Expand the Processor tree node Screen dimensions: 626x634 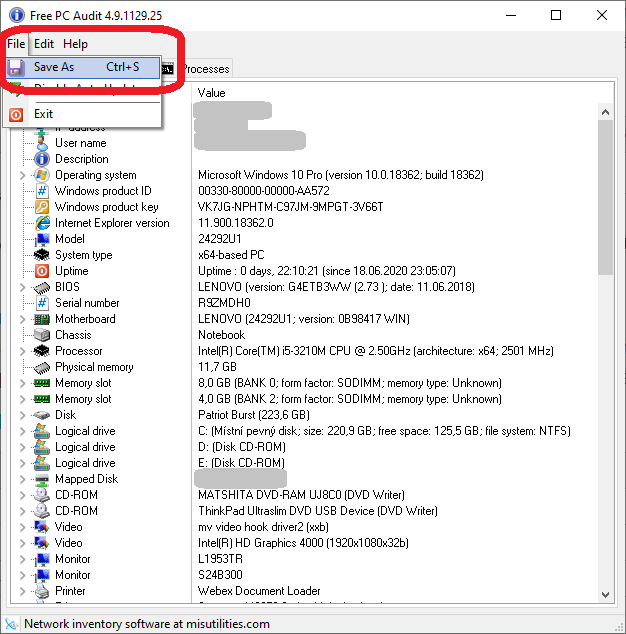23,351
